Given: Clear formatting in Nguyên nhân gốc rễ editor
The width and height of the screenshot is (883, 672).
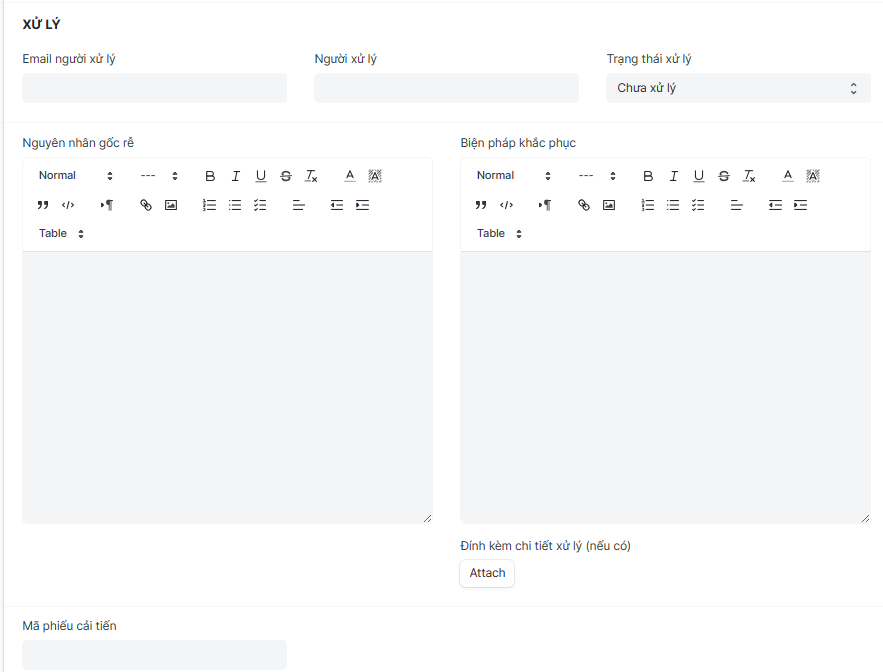Looking at the screenshot, I should pyautogui.click(x=312, y=176).
